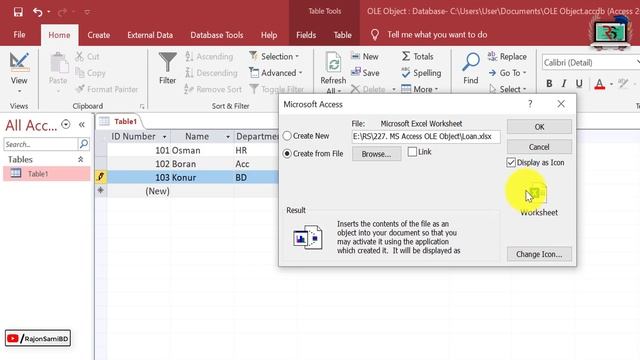Click the New record button
The height and width of the screenshot is (360, 640).
[364, 56]
